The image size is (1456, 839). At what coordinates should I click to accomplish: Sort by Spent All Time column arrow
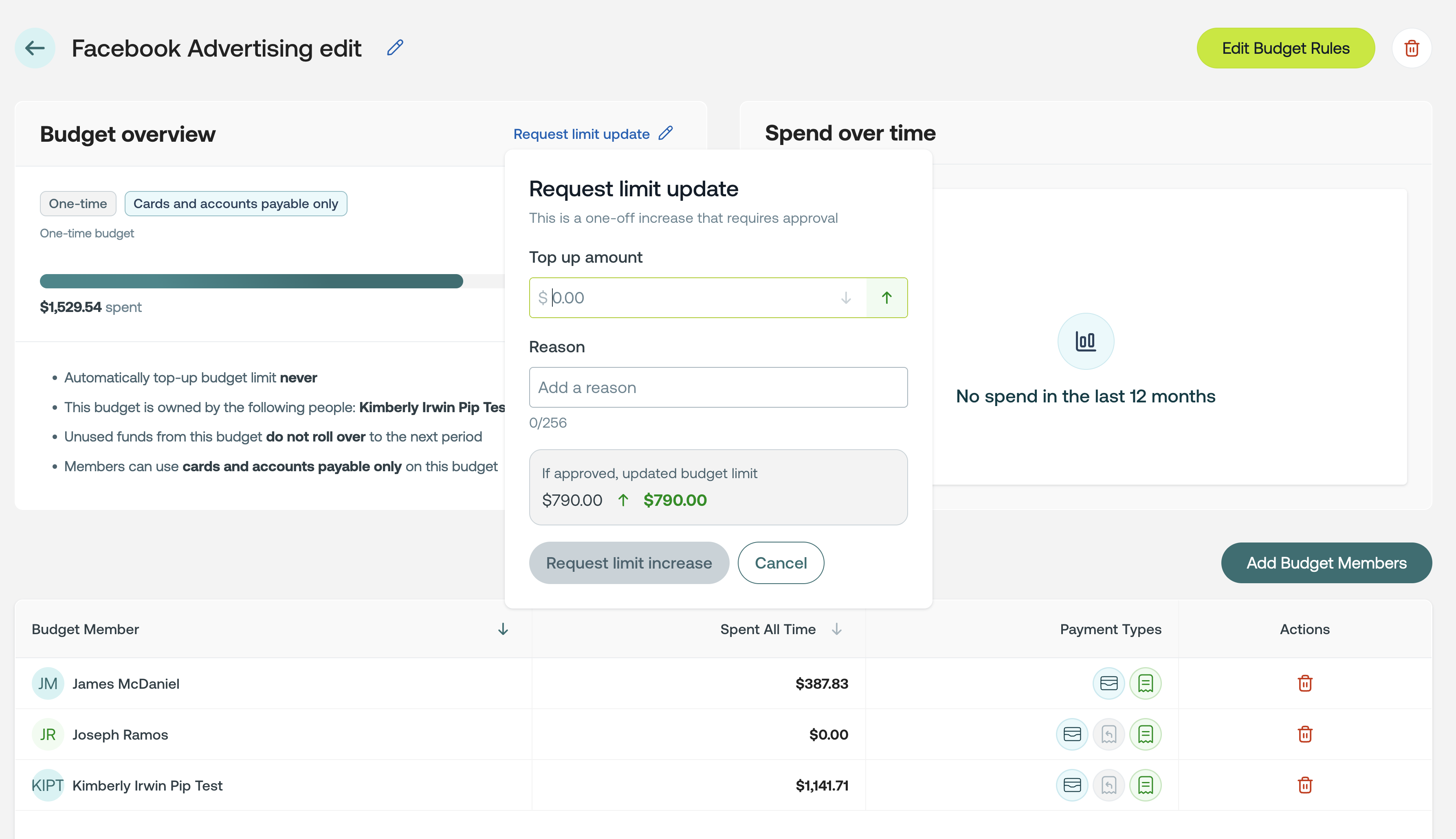coord(836,629)
